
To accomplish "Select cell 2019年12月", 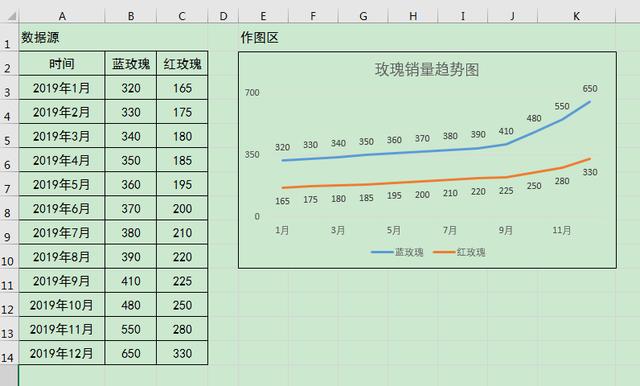I will (x=62, y=353).
